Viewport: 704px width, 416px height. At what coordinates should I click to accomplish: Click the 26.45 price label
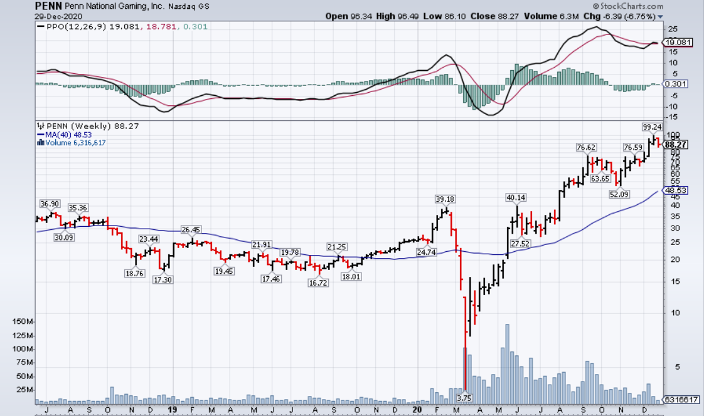coord(190,230)
